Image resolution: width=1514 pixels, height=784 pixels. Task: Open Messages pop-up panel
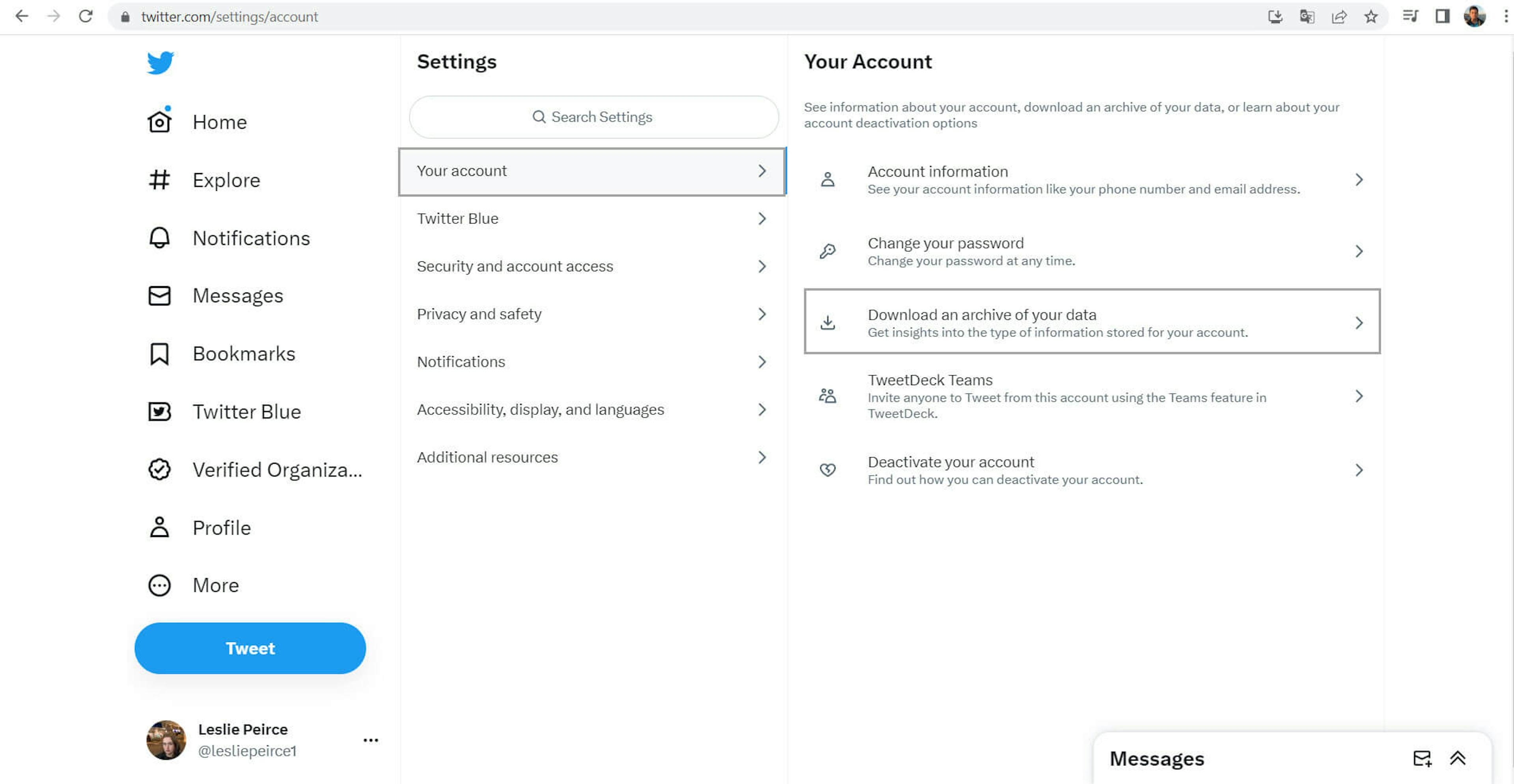(x=1459, y=758)
